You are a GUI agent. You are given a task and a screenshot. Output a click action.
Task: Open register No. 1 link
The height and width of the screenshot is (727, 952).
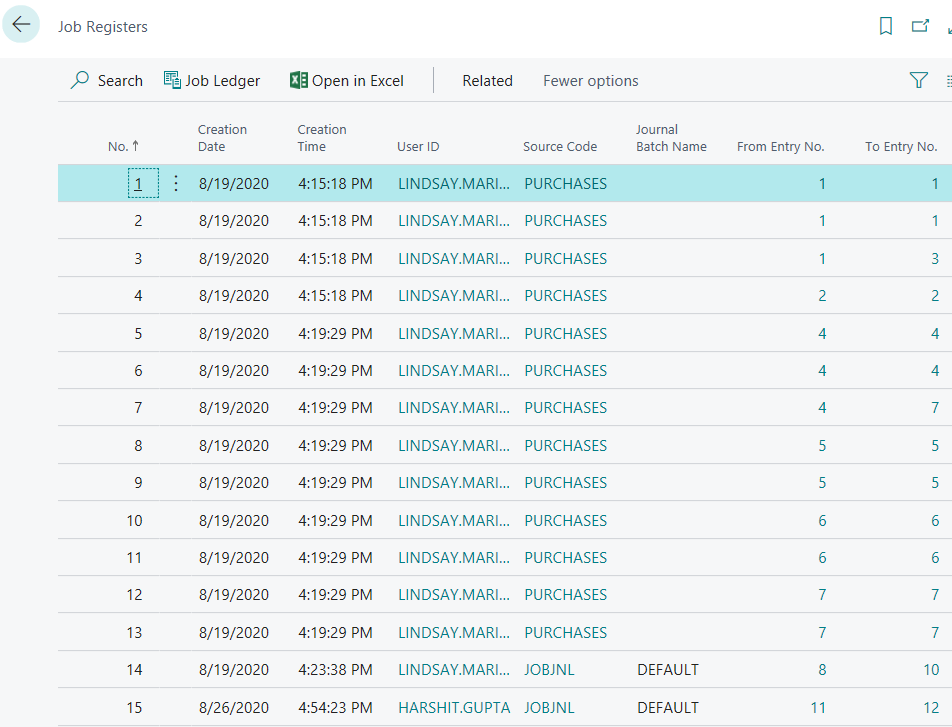click(x=139, y=184)
